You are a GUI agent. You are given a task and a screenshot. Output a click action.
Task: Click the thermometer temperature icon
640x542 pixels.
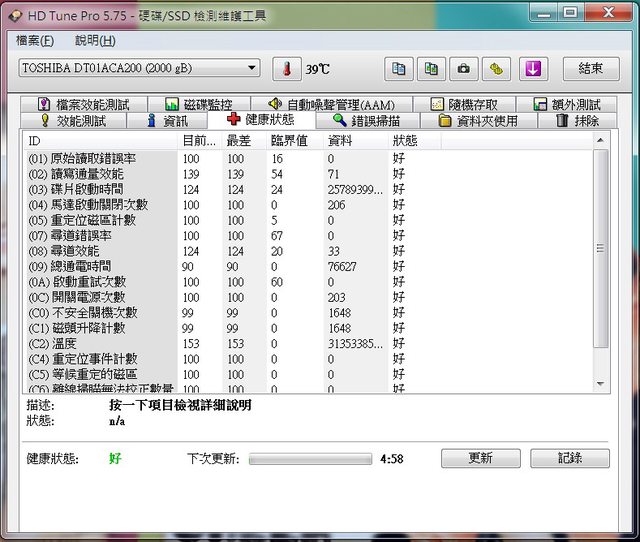coord(287,69)
